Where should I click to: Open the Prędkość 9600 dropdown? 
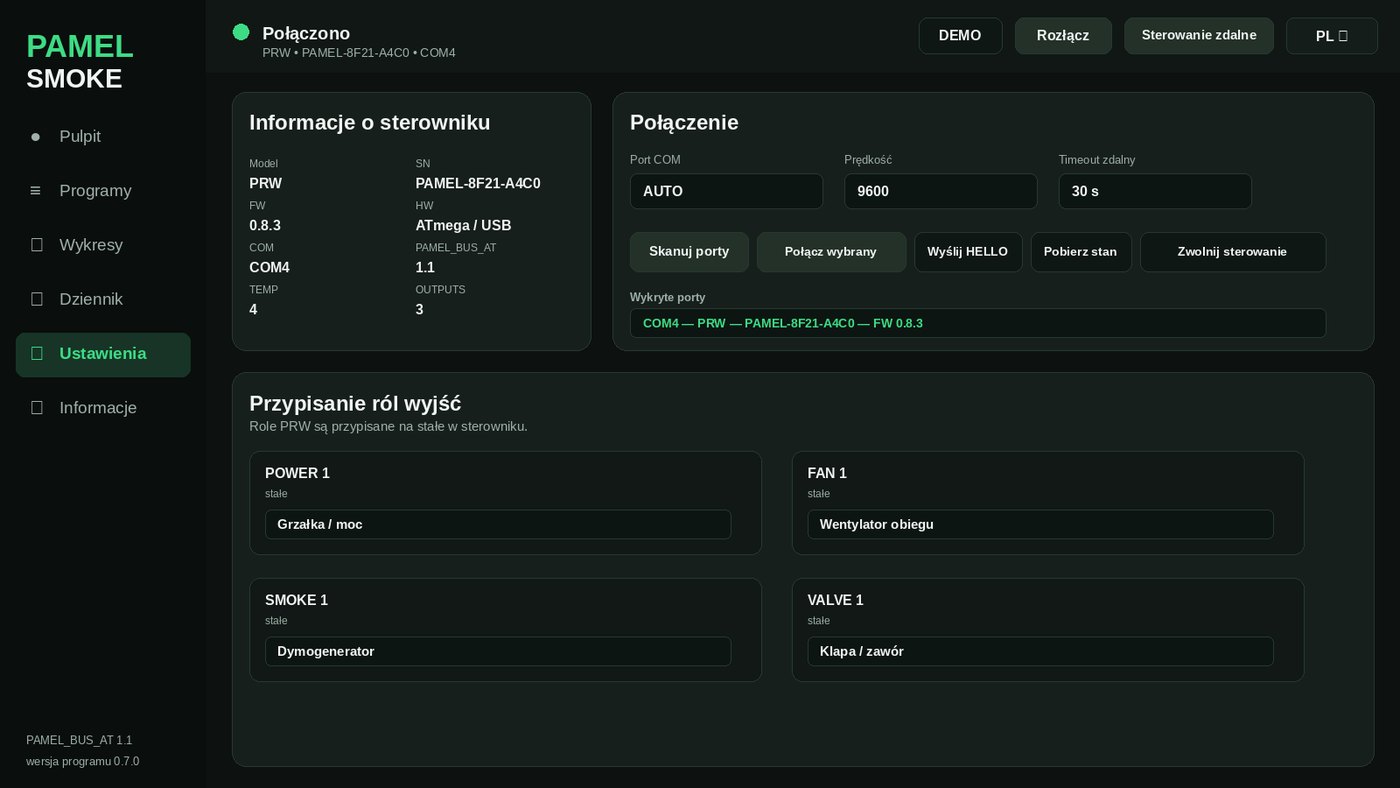[x=940, y=191]
